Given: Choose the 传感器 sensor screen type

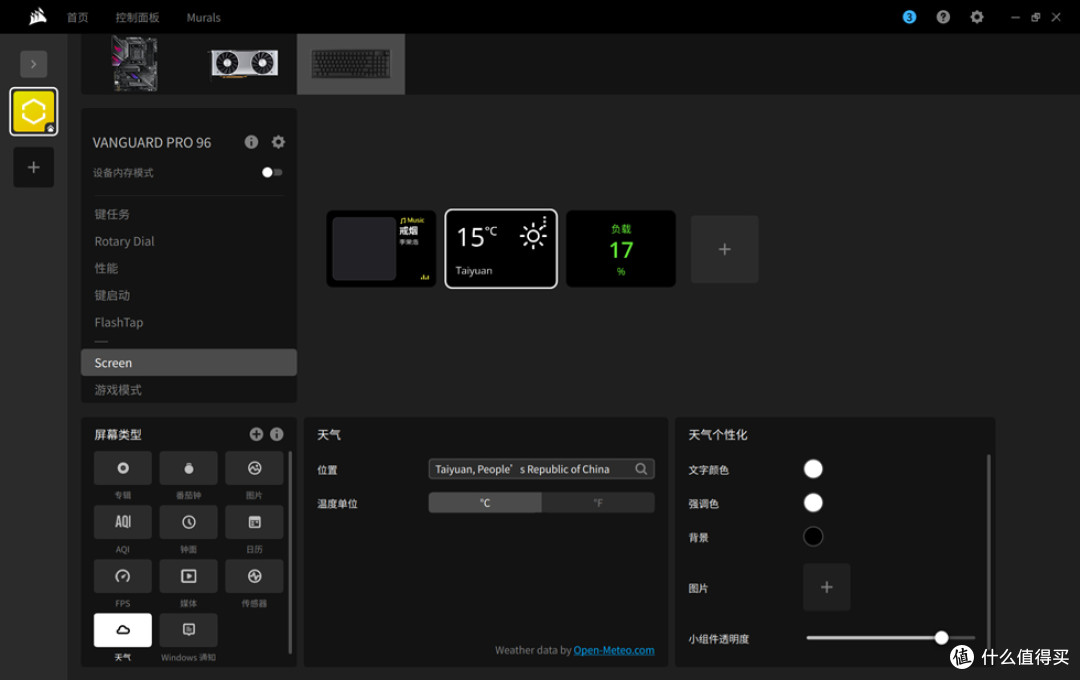Looking at the screenshot, I should coord(254,576).
